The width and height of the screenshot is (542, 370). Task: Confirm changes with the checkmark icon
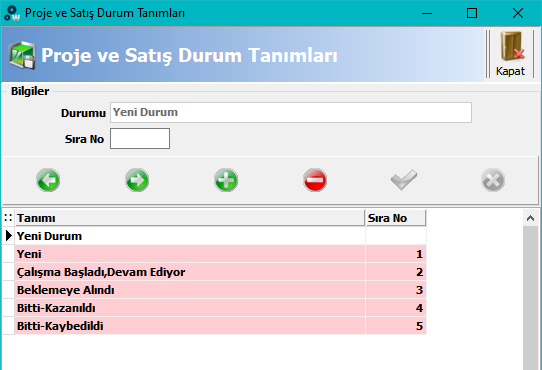point(404,179)
